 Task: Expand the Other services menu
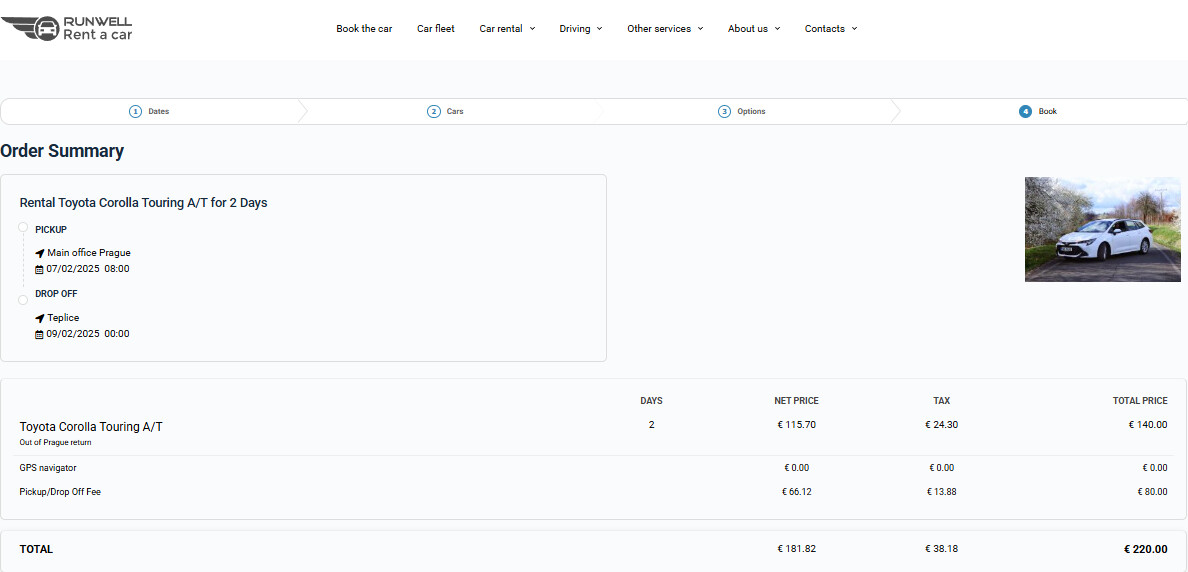[665, 29]
